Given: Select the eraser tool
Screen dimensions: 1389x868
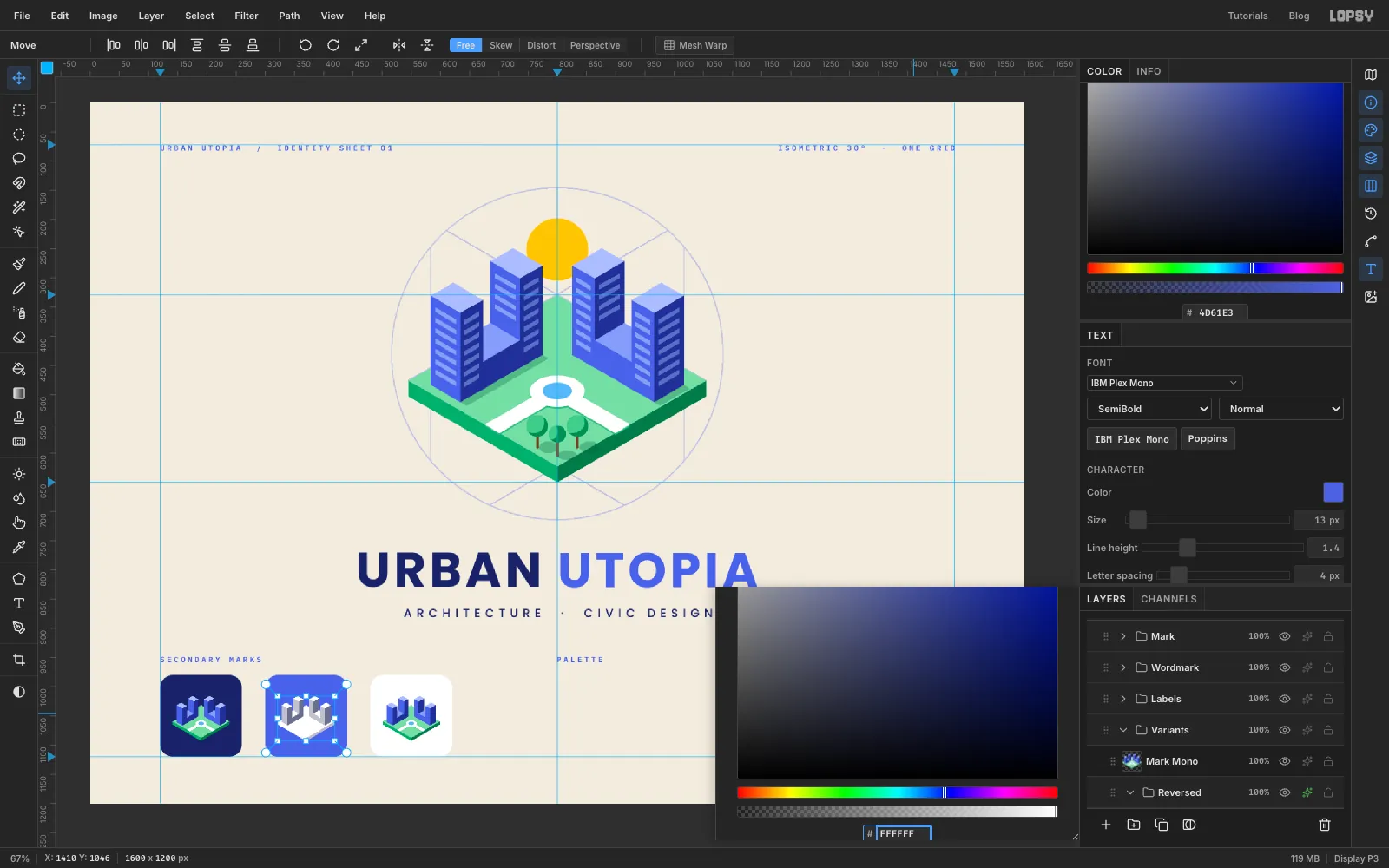Looking at the screenshot, I should coord(19,338).
